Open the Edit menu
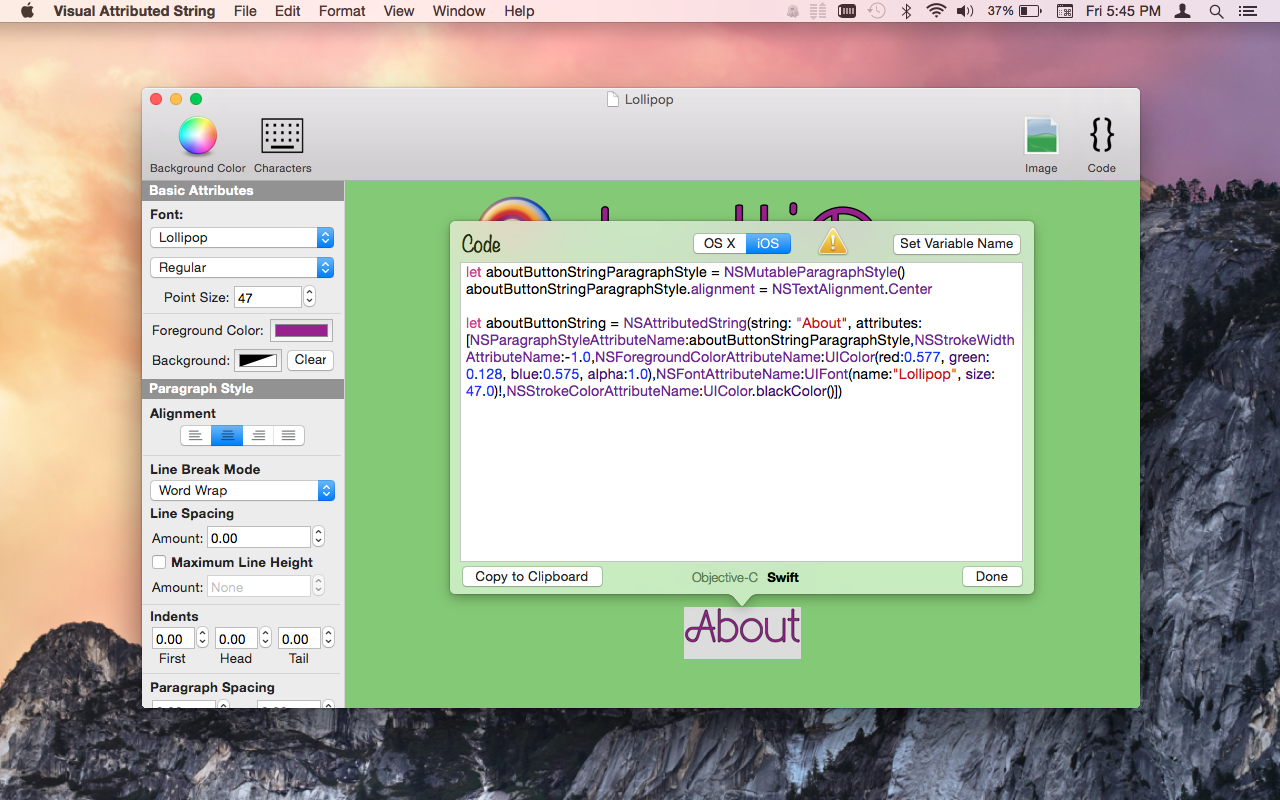Image resolution: width=1280 pixels, height=800 pixels. pos(288,11)
